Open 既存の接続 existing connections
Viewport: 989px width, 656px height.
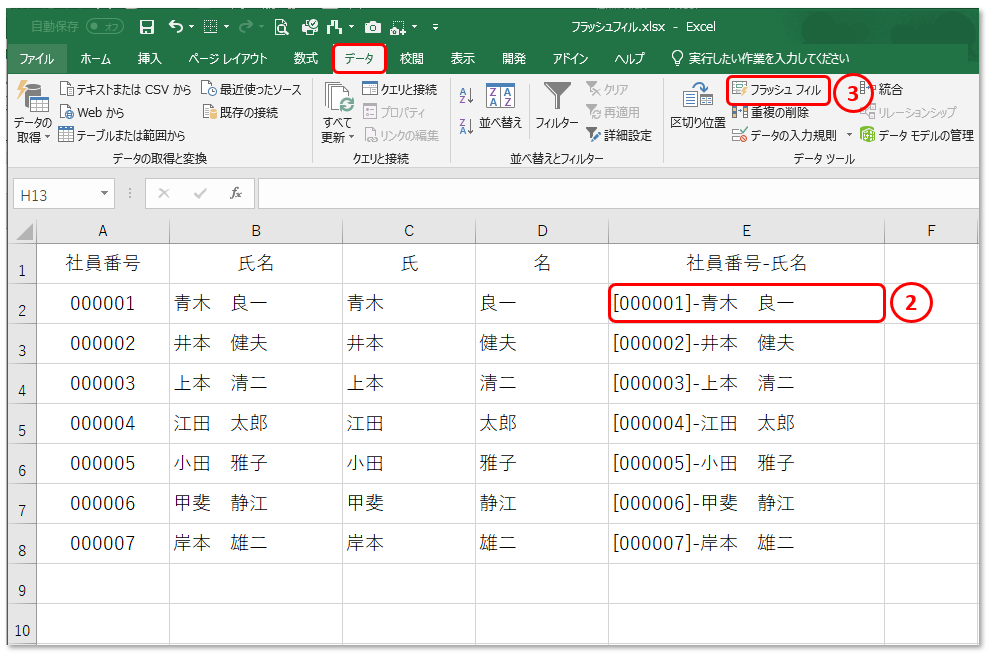pos(240,112)
